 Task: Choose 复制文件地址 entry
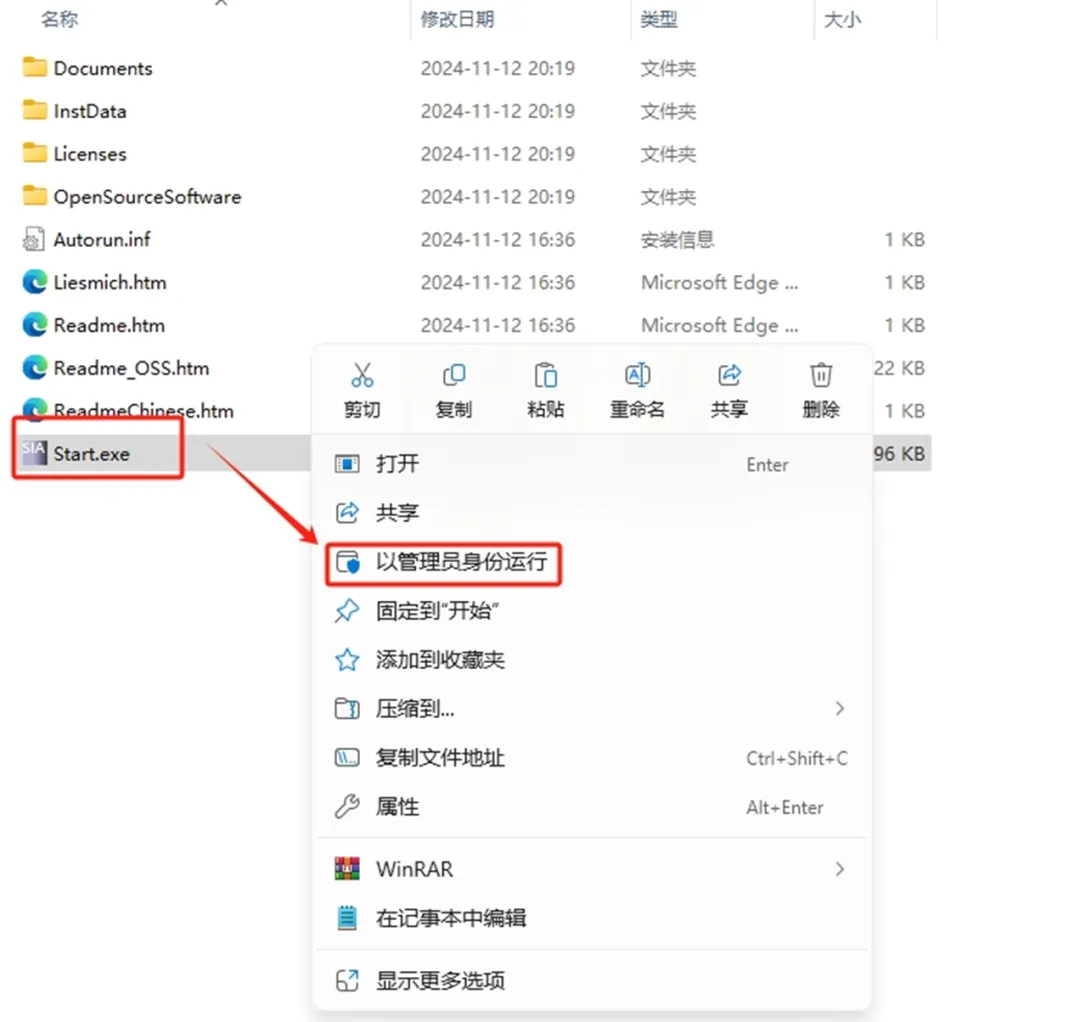point(592,758)
